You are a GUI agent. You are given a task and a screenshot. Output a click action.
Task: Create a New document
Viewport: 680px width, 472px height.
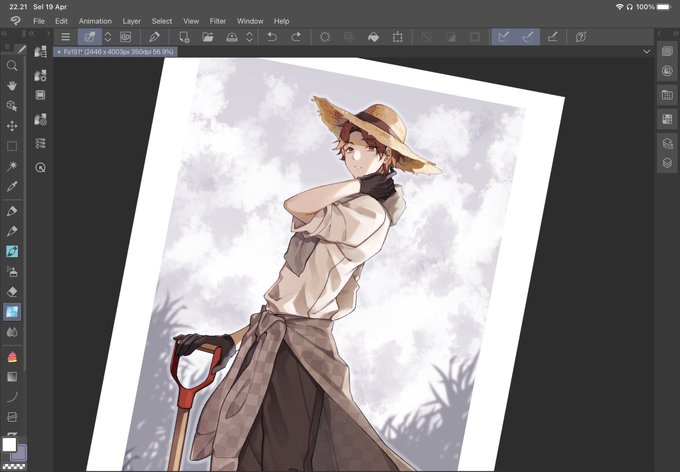click(184, 37)
